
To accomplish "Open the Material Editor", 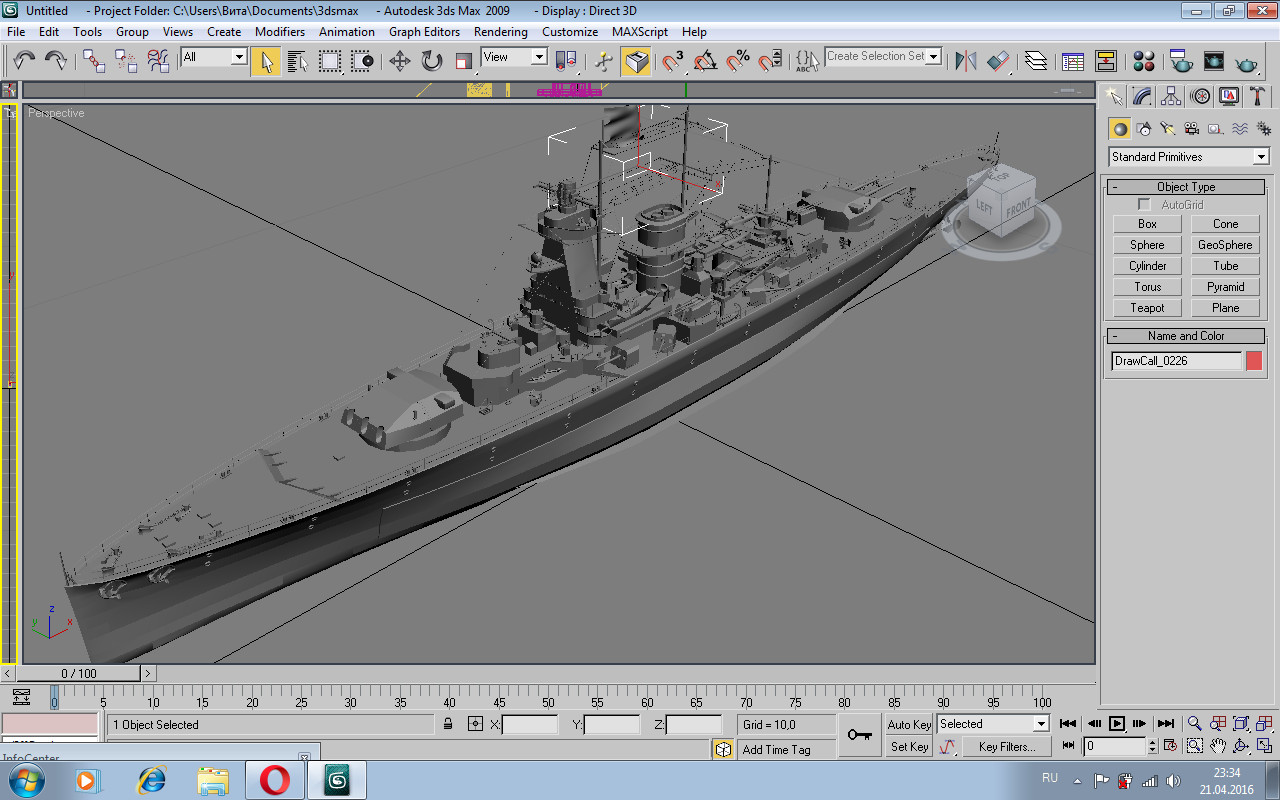I will [1144, 61].
